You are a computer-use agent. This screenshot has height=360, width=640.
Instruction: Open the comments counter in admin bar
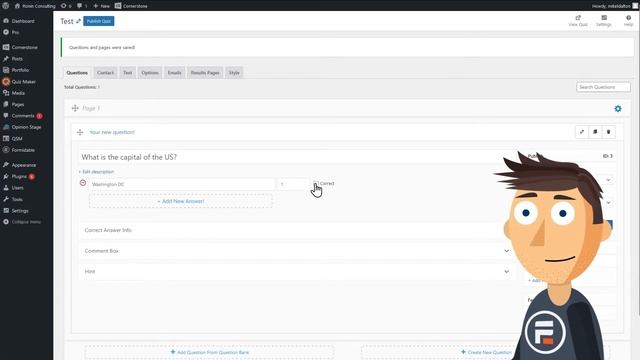(x=82, y=6)
